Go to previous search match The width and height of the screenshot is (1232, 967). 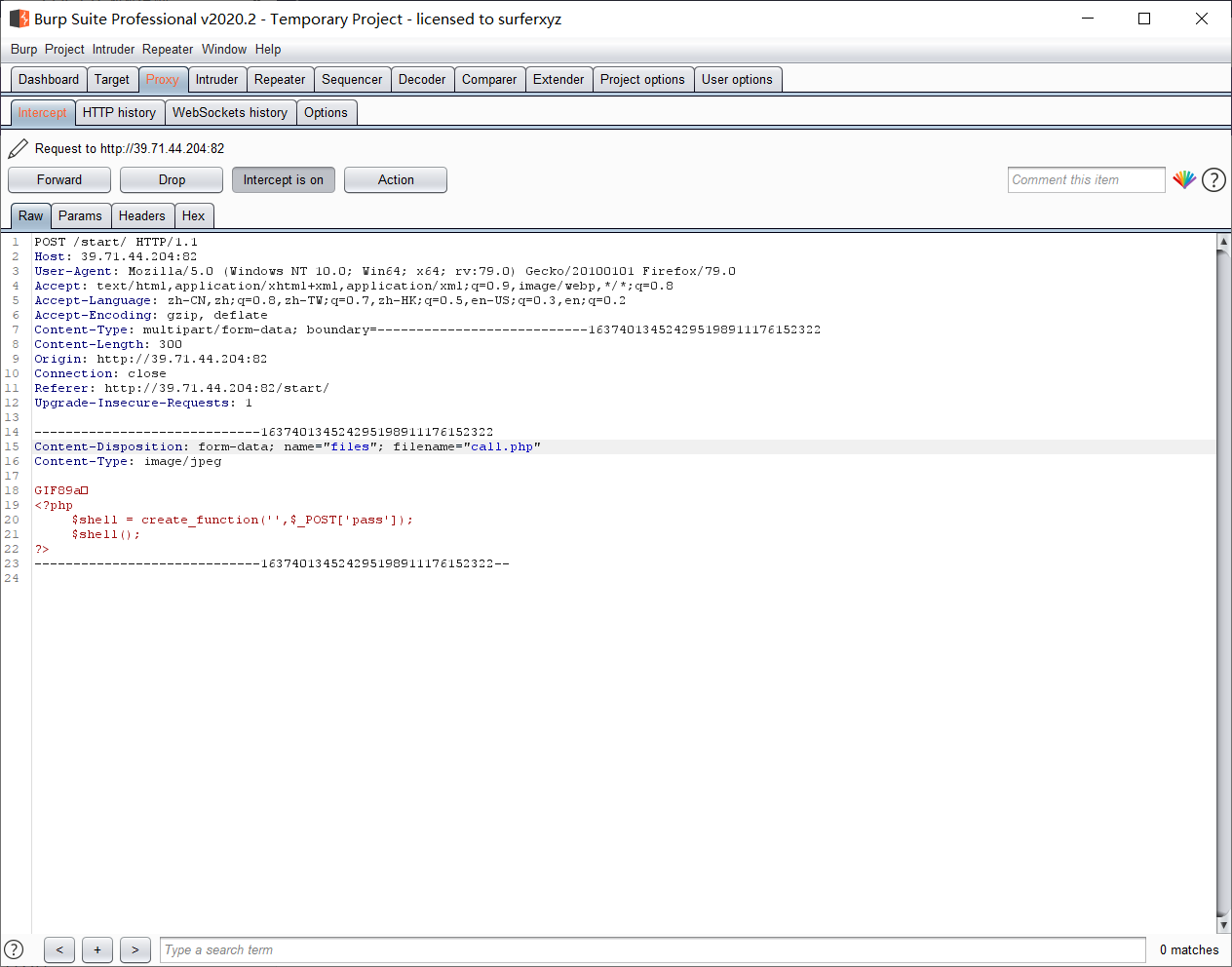pos(59,950)
